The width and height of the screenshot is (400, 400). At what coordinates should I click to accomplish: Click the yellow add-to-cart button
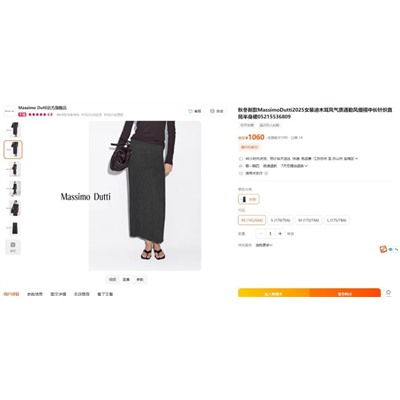click(x=273, y=293)
